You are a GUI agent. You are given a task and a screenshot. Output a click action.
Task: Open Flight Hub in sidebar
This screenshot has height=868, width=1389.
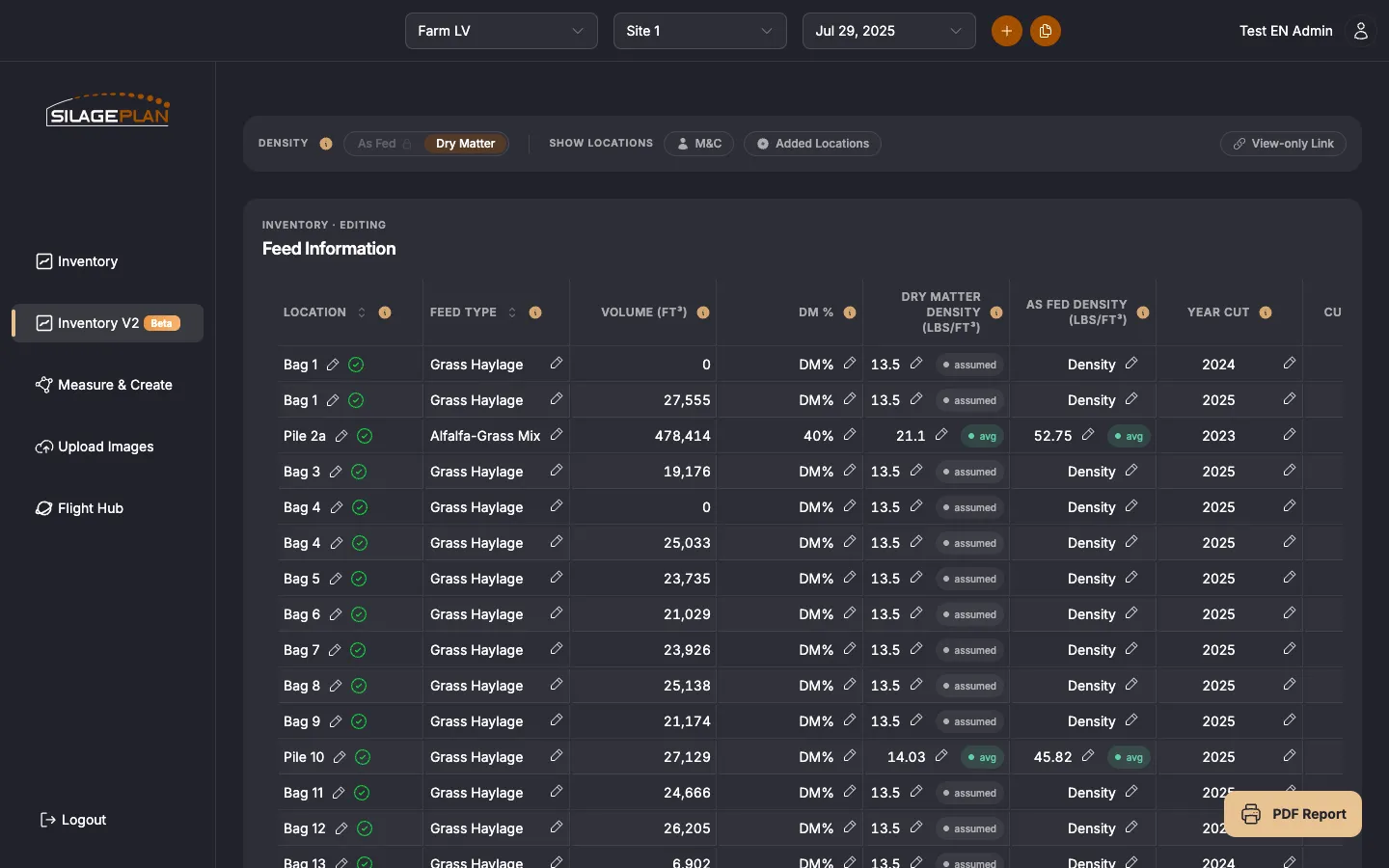point(108,508)
